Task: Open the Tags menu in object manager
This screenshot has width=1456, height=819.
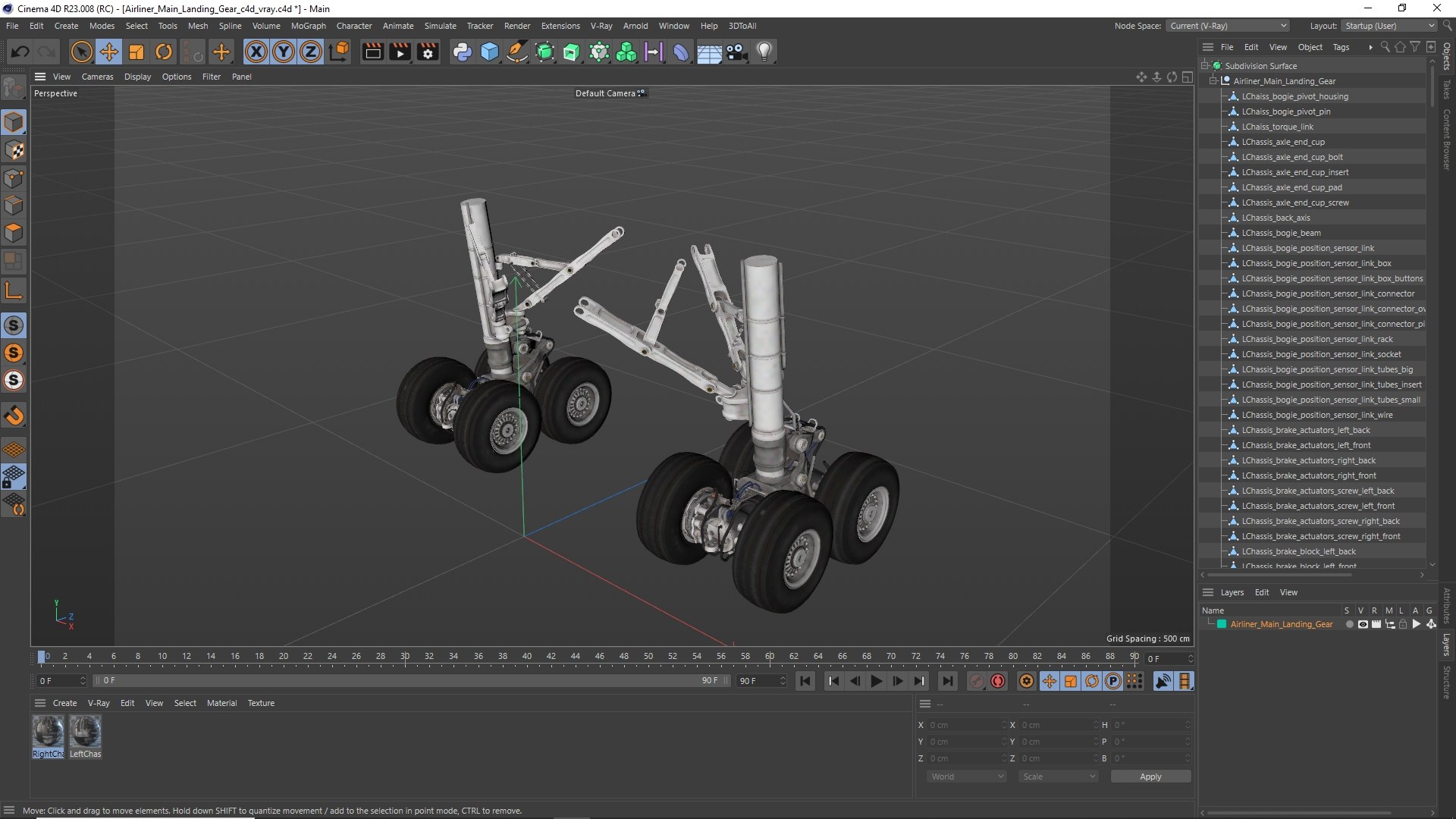Action: point(1341,47)
